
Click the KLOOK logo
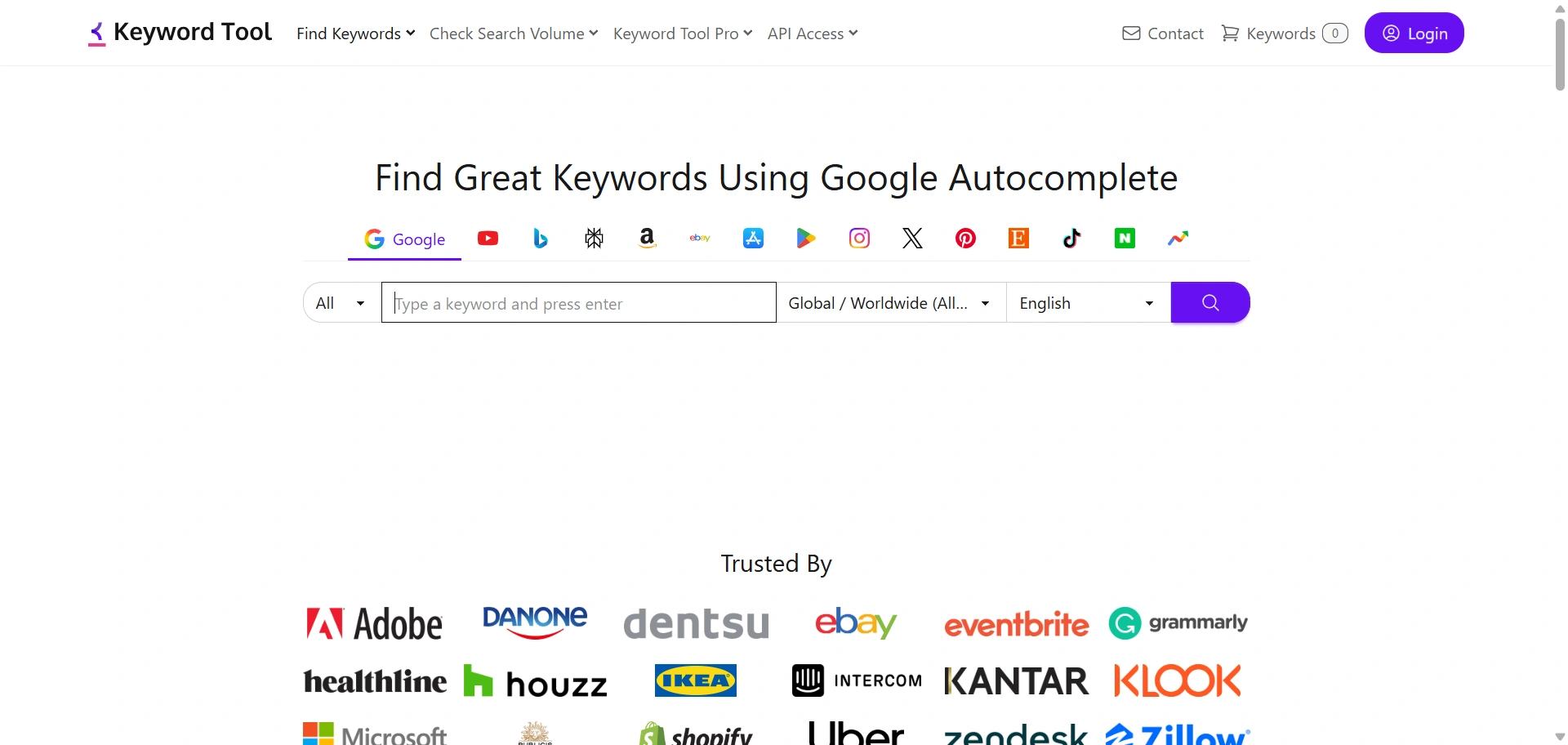(x=1178, y=680)
